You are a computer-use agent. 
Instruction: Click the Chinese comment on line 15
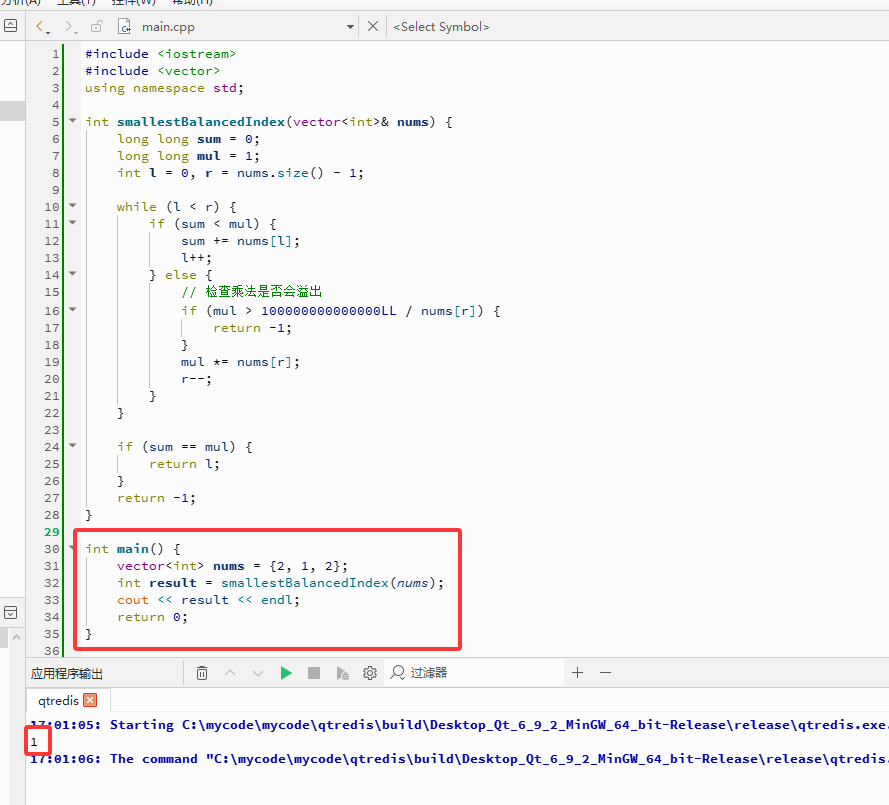(252, 291)
